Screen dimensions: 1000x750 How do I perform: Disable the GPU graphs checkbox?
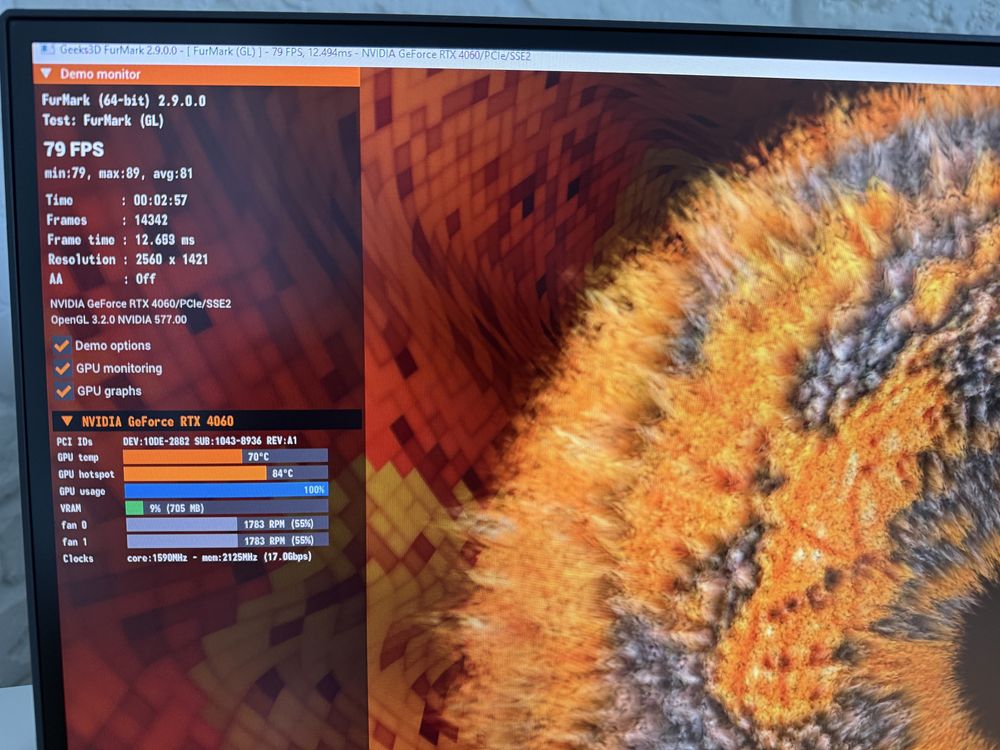point(63,390)
